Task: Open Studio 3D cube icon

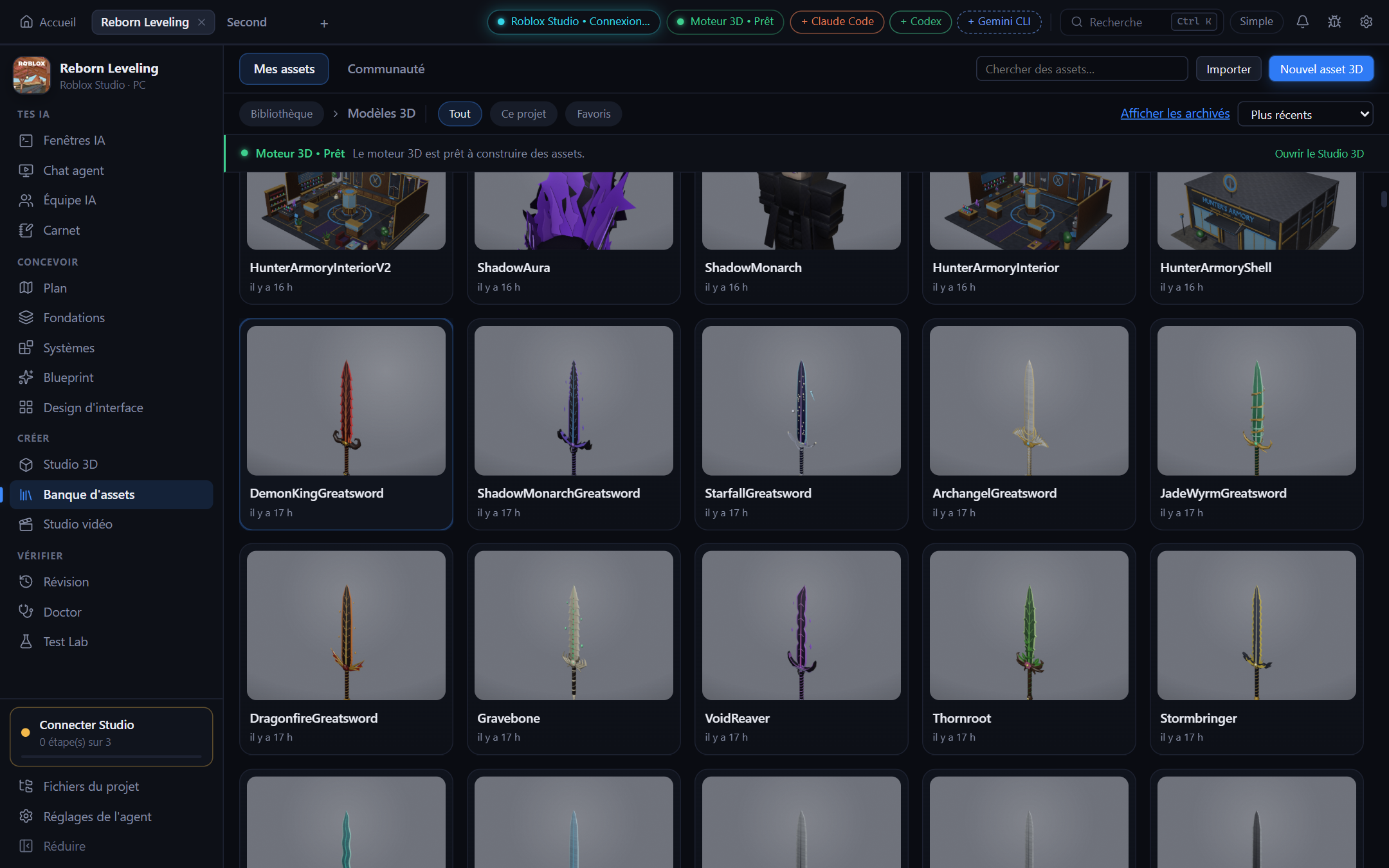Action: click(x=26, y=464)
